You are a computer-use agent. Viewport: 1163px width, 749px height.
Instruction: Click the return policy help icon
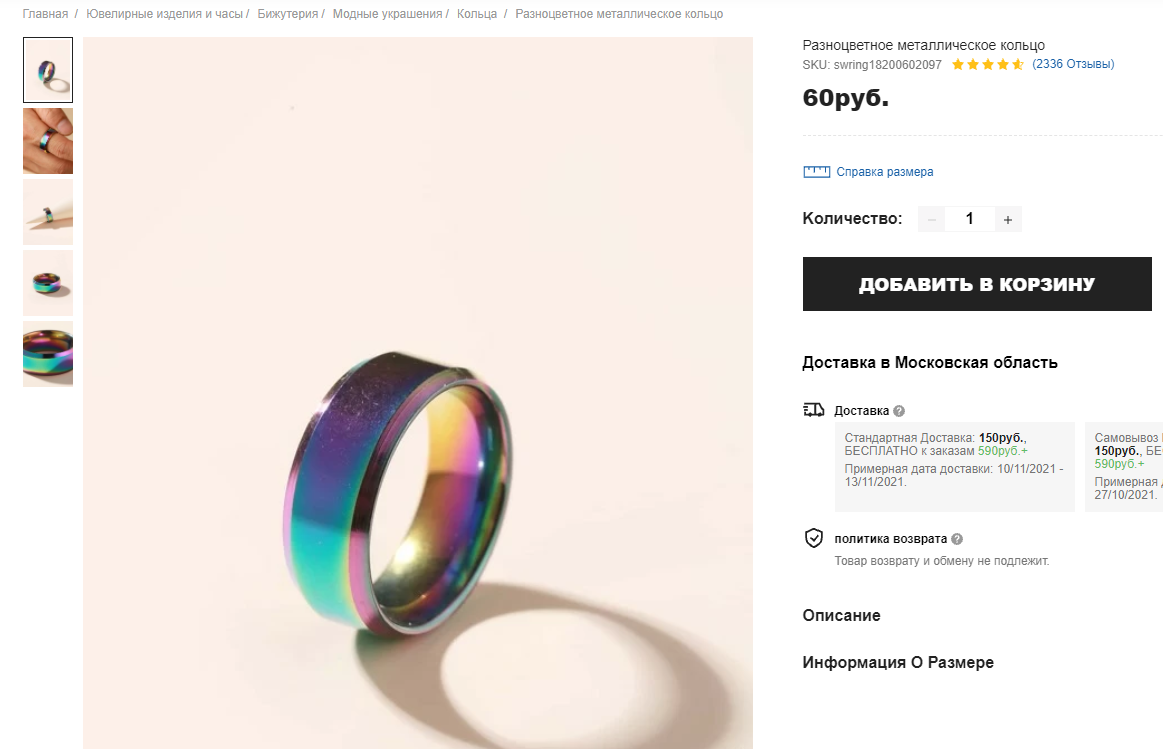pyautogui.click(x=957, y=539)
